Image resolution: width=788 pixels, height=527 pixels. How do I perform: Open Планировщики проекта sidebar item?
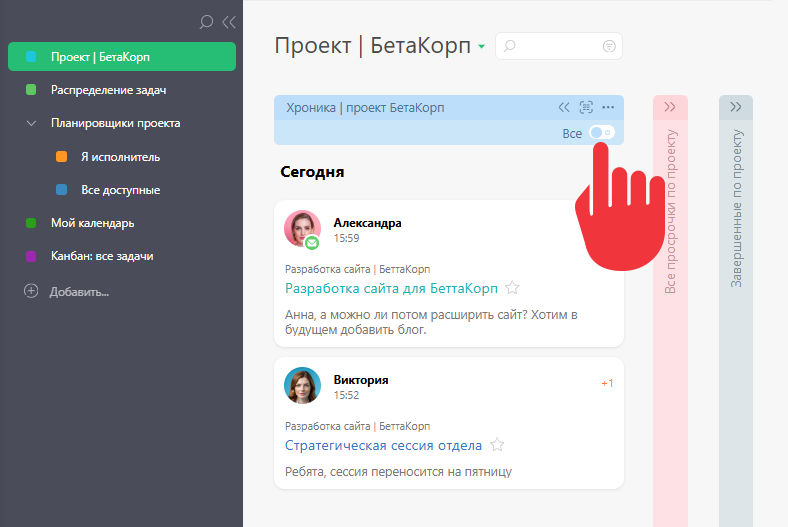tap(115, 123)
